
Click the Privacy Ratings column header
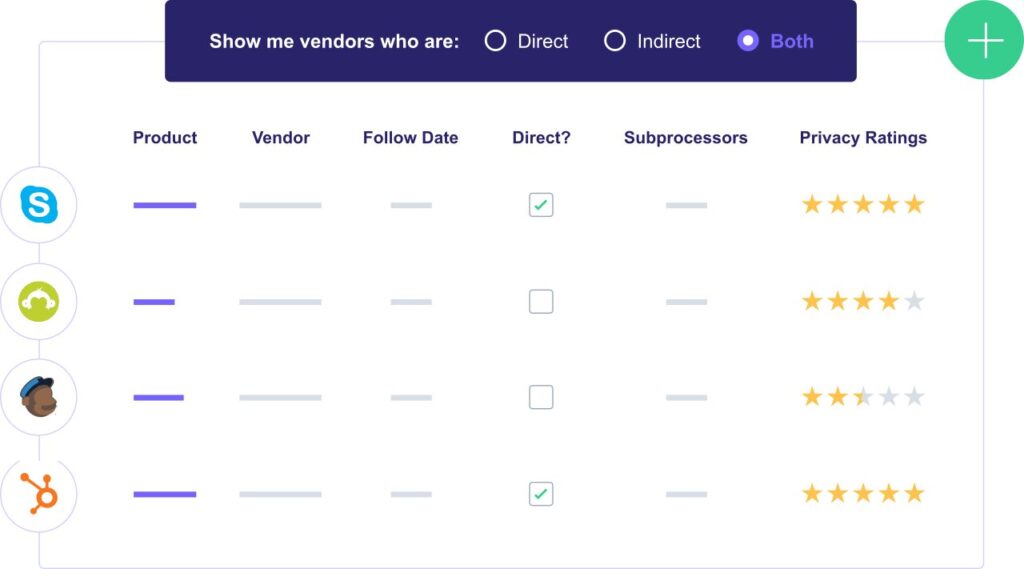tap(863, 138)
